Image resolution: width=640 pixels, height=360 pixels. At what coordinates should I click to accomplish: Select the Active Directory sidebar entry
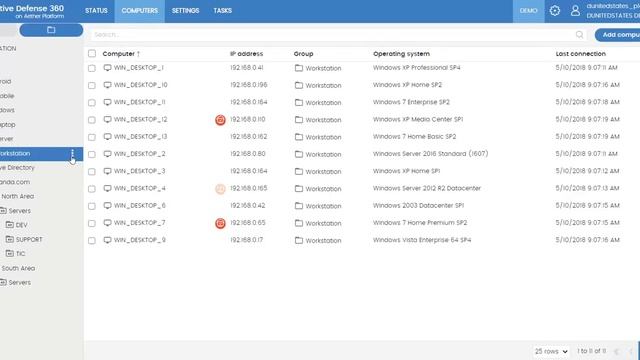pyautogui.click(x=17, y=168)
